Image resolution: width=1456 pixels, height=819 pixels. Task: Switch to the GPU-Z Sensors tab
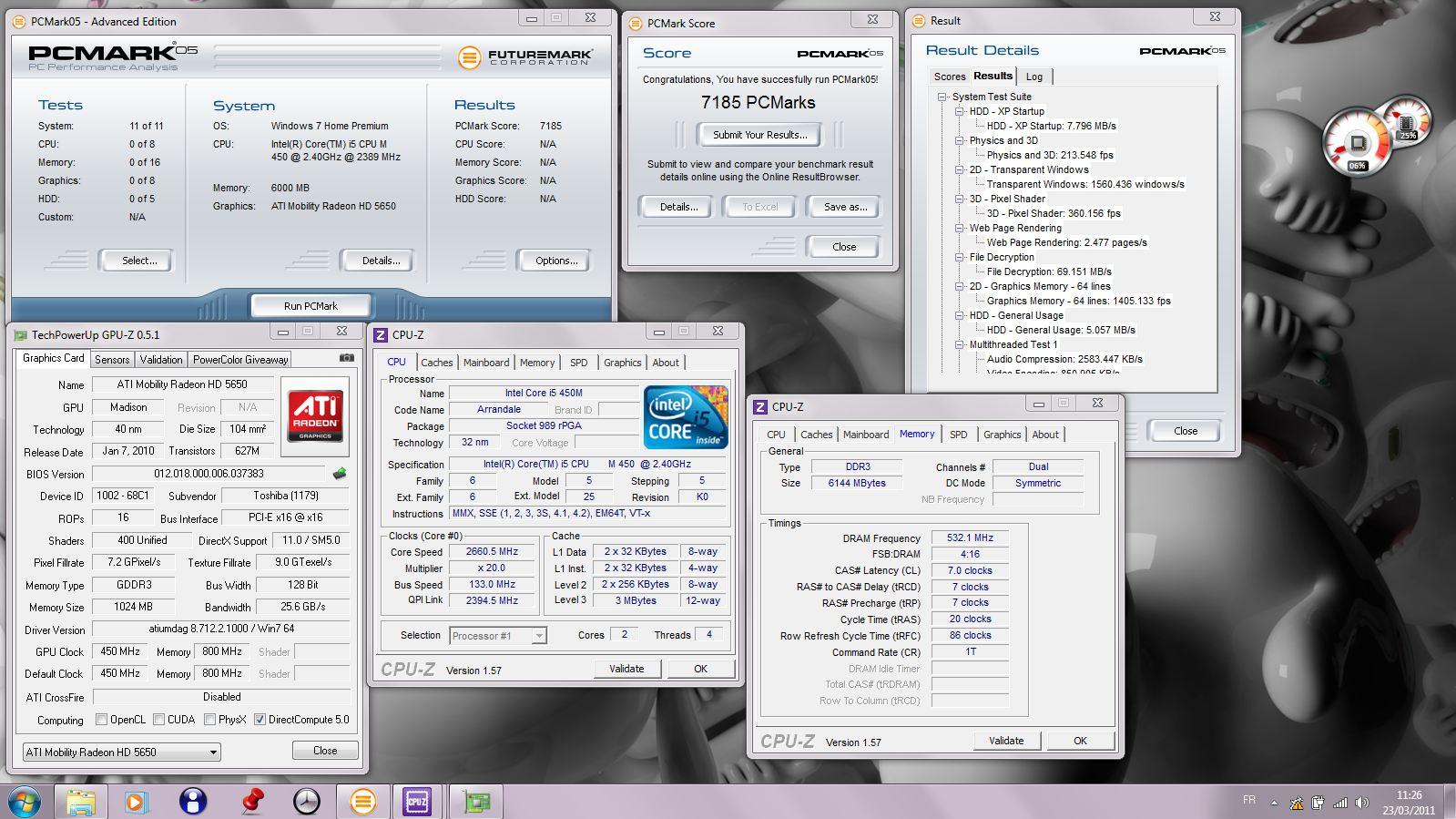pos(112,360)
